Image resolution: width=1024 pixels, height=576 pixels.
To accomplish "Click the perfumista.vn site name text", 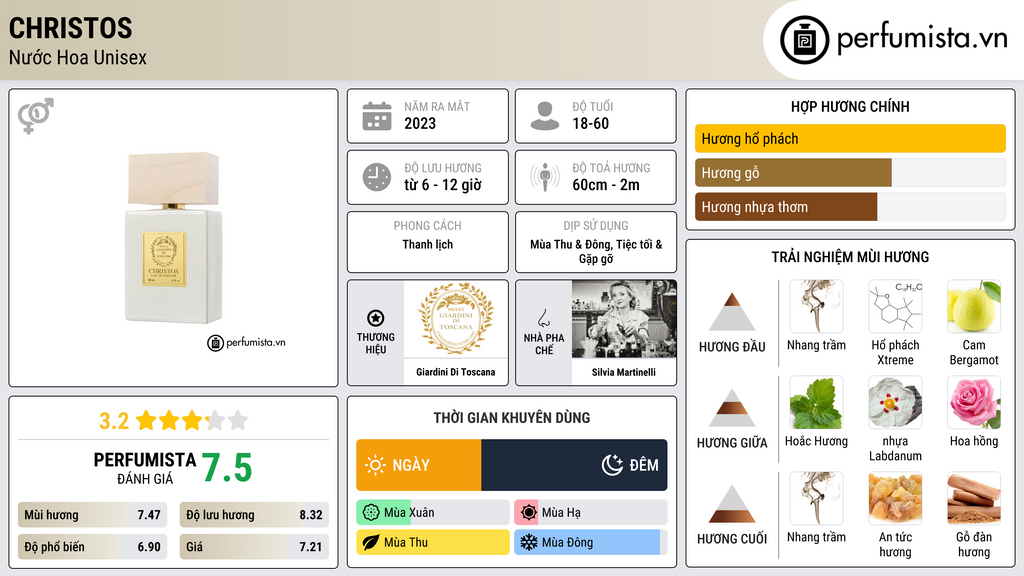I will pyautogui.click(x=922, y=39).
